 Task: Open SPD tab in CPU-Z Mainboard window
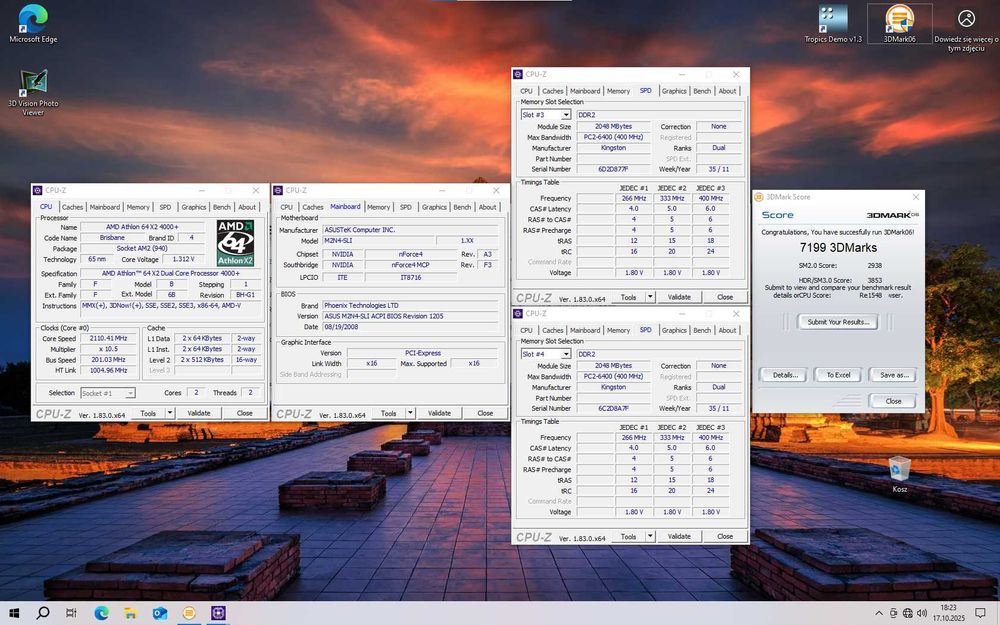pyautogui.click(x=406, y=207)
